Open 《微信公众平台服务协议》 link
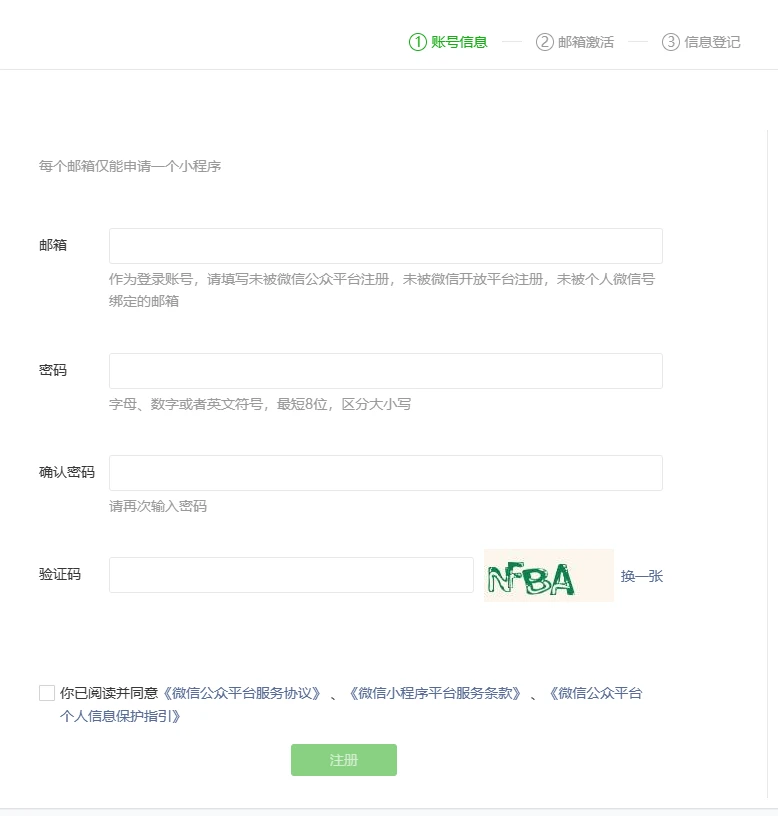Screen dimensions: 778x816 click(x=242, y=693)
